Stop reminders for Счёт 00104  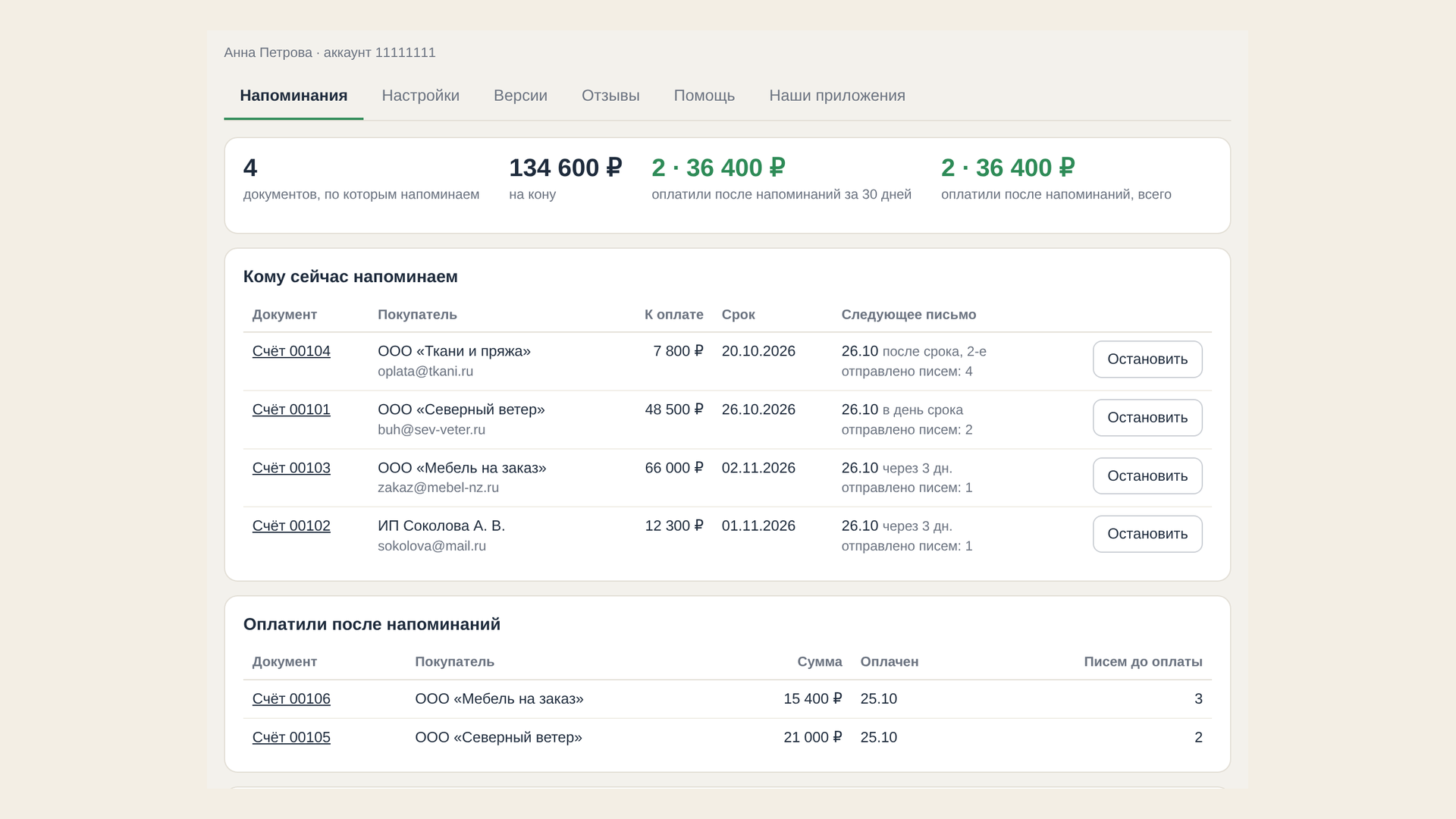point(1147,359)
